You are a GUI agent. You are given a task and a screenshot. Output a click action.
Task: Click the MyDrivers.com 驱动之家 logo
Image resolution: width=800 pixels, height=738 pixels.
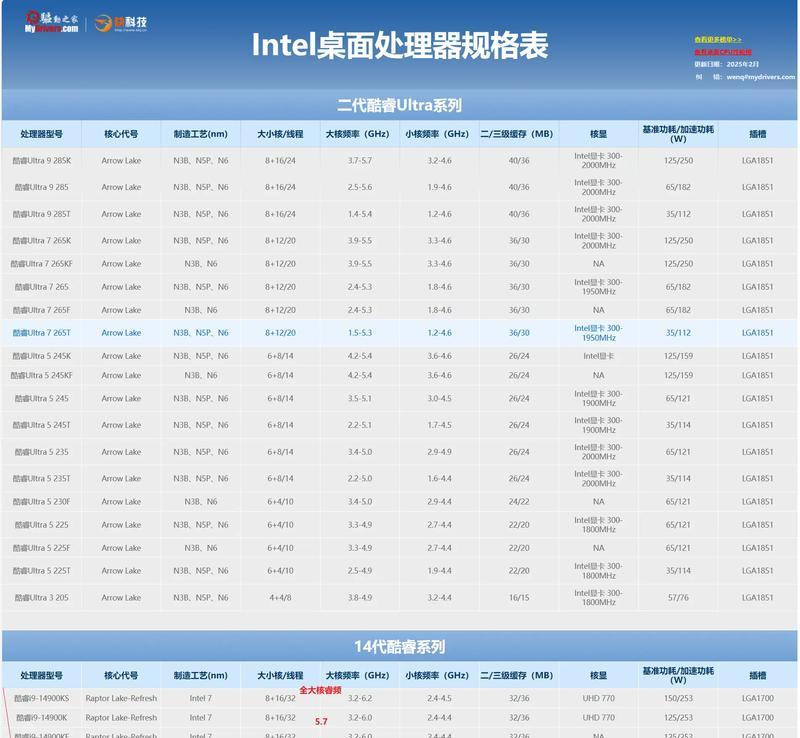coord(52,22)
